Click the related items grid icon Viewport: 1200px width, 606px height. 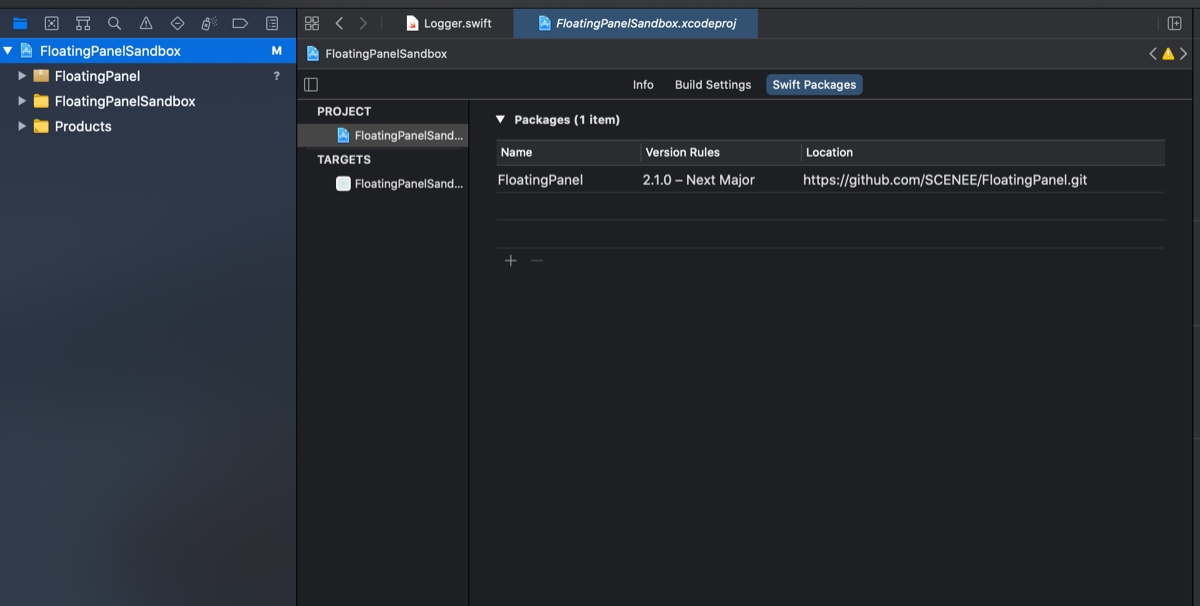coord(312,23)
